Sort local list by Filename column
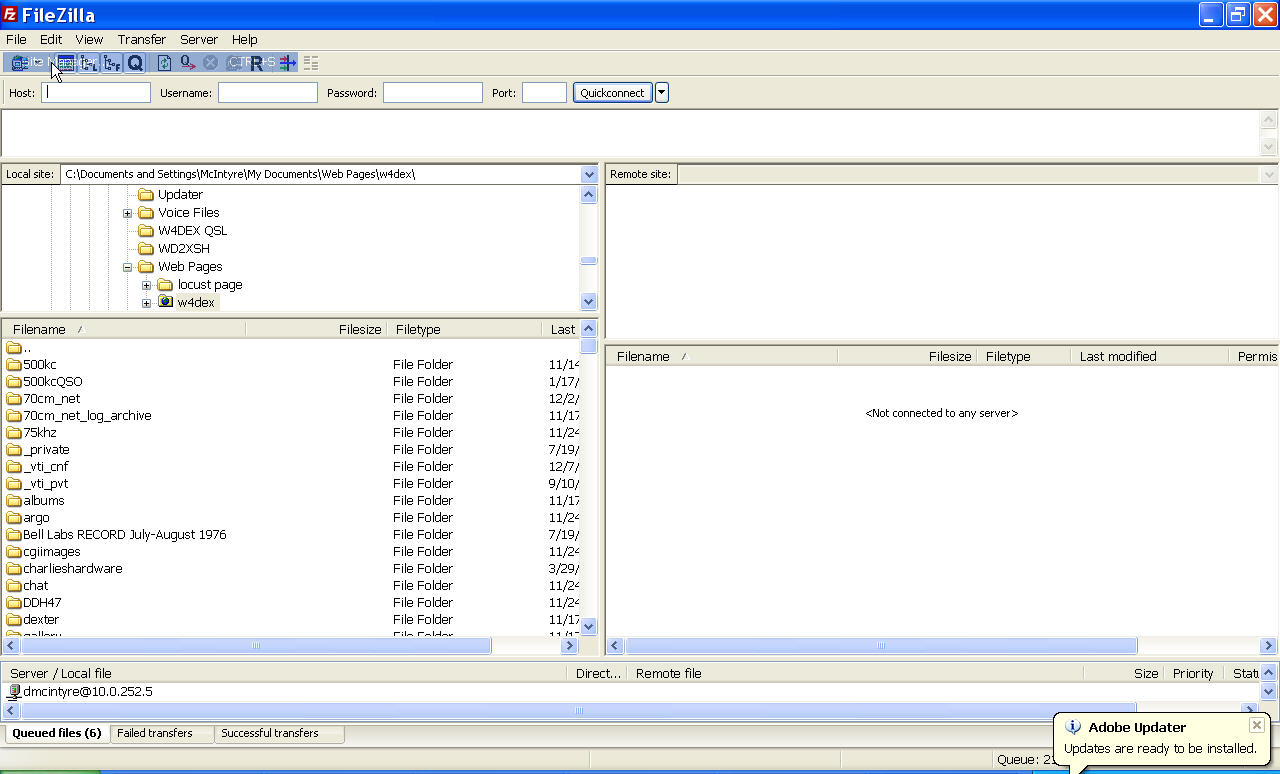The height and width of the screenshot is (774, 1280). point(124,329)
